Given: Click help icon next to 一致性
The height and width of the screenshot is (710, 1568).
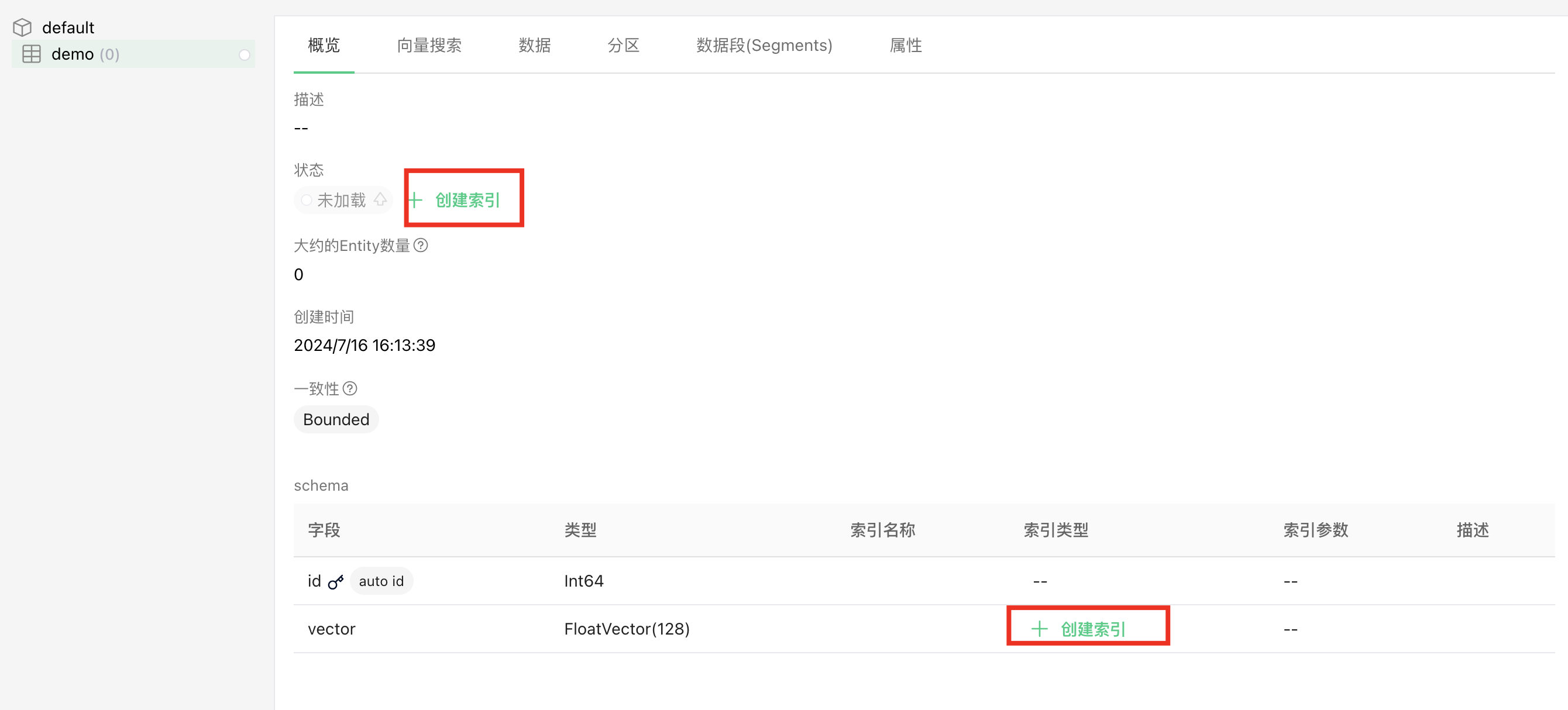Looking at the screenshot, I should 350,388.
